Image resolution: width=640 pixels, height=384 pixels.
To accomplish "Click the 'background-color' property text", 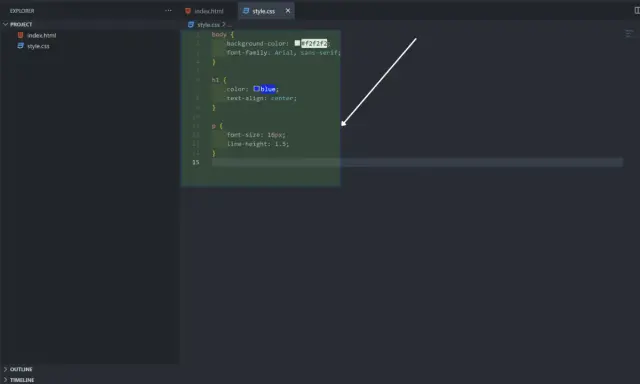I will (255, 44).
